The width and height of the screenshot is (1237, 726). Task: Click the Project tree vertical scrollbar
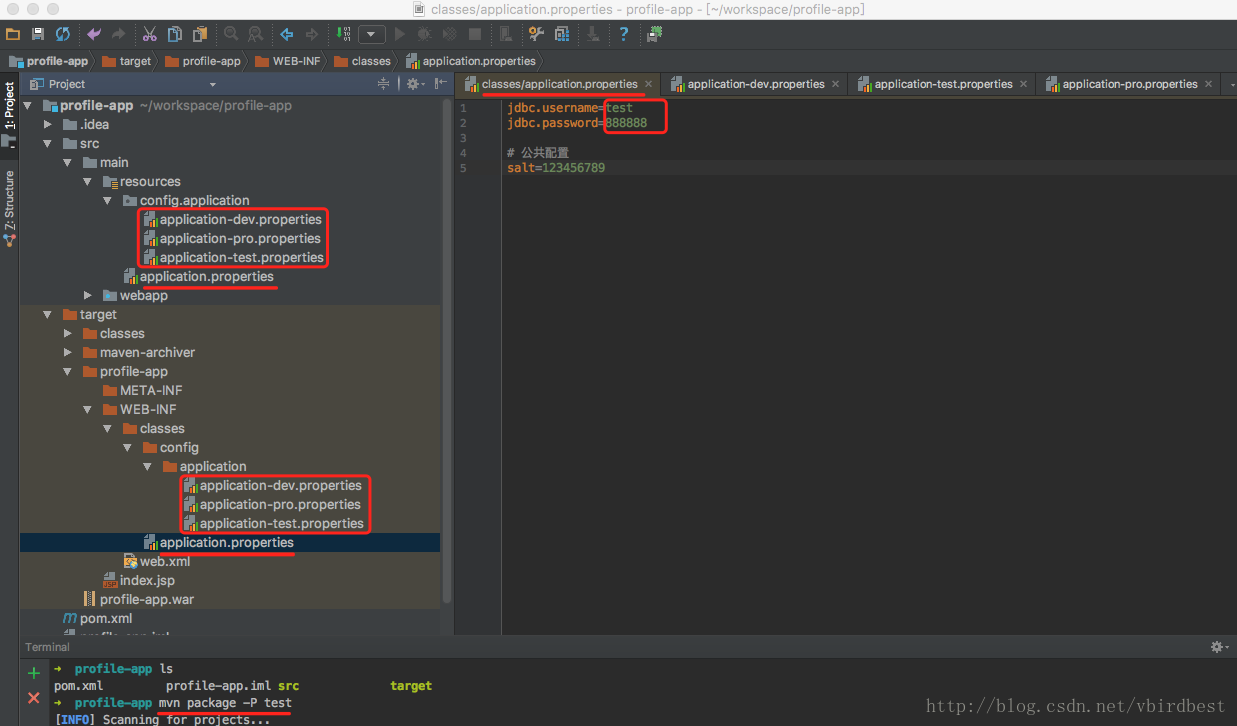click(x=446, y=350)
